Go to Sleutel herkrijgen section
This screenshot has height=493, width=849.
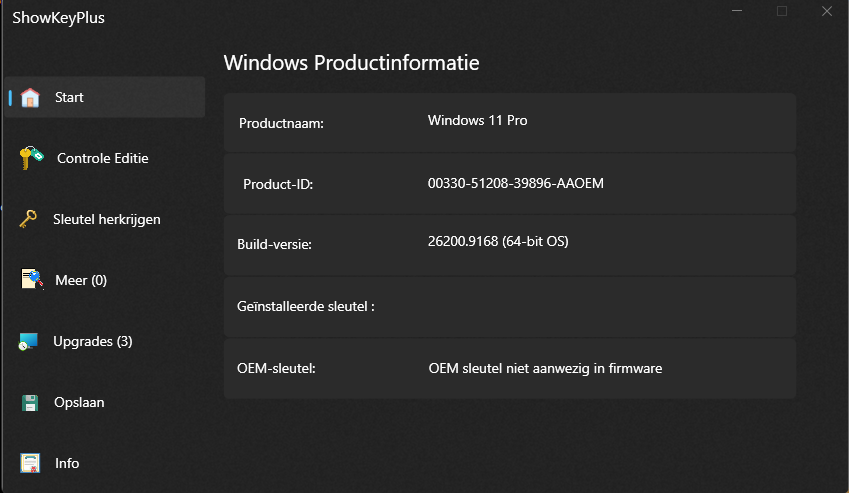107,219
